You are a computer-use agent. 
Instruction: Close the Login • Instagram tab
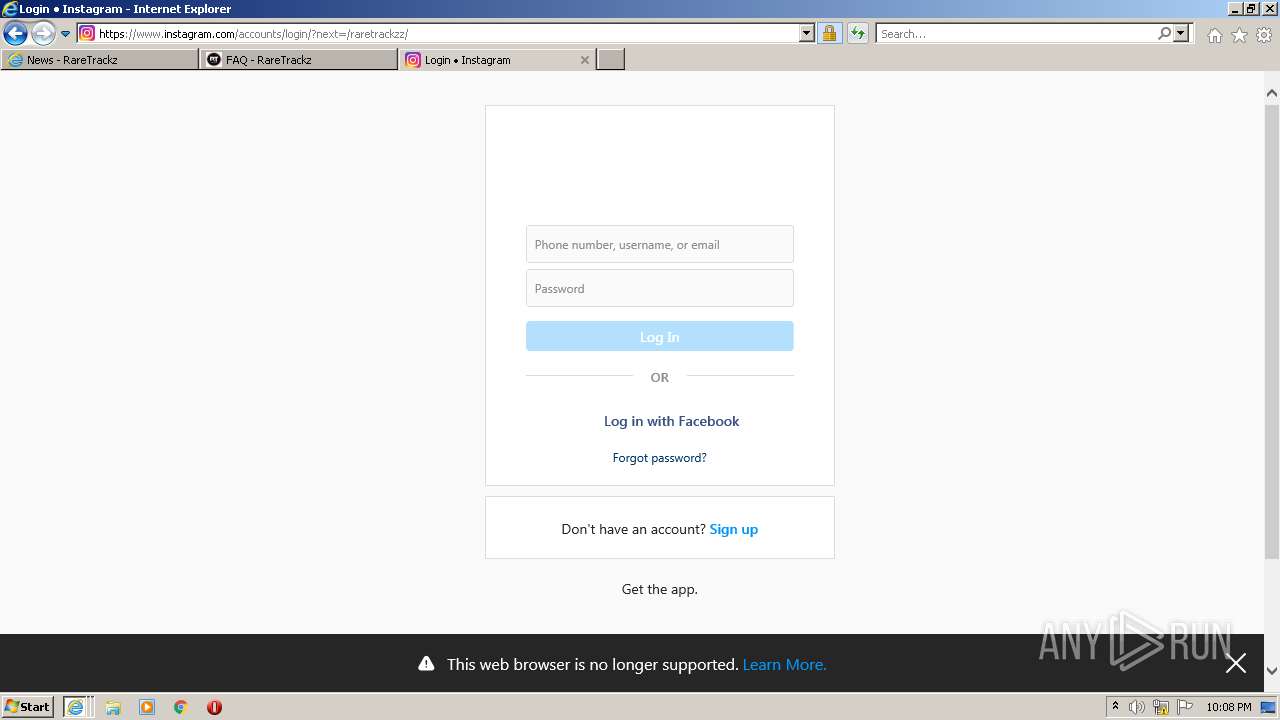pyautogui.click(x=585, y=60)
